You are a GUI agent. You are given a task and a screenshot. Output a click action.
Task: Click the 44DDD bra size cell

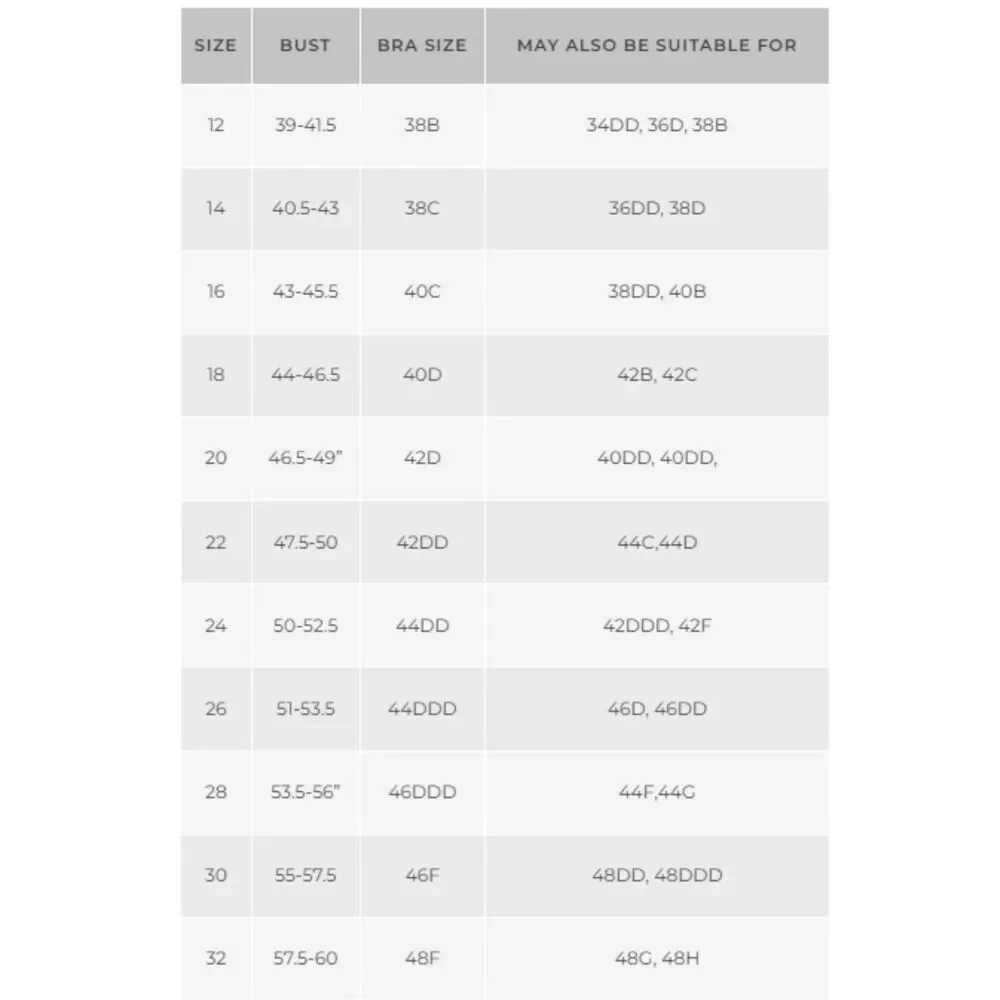(x=422, y=709)
